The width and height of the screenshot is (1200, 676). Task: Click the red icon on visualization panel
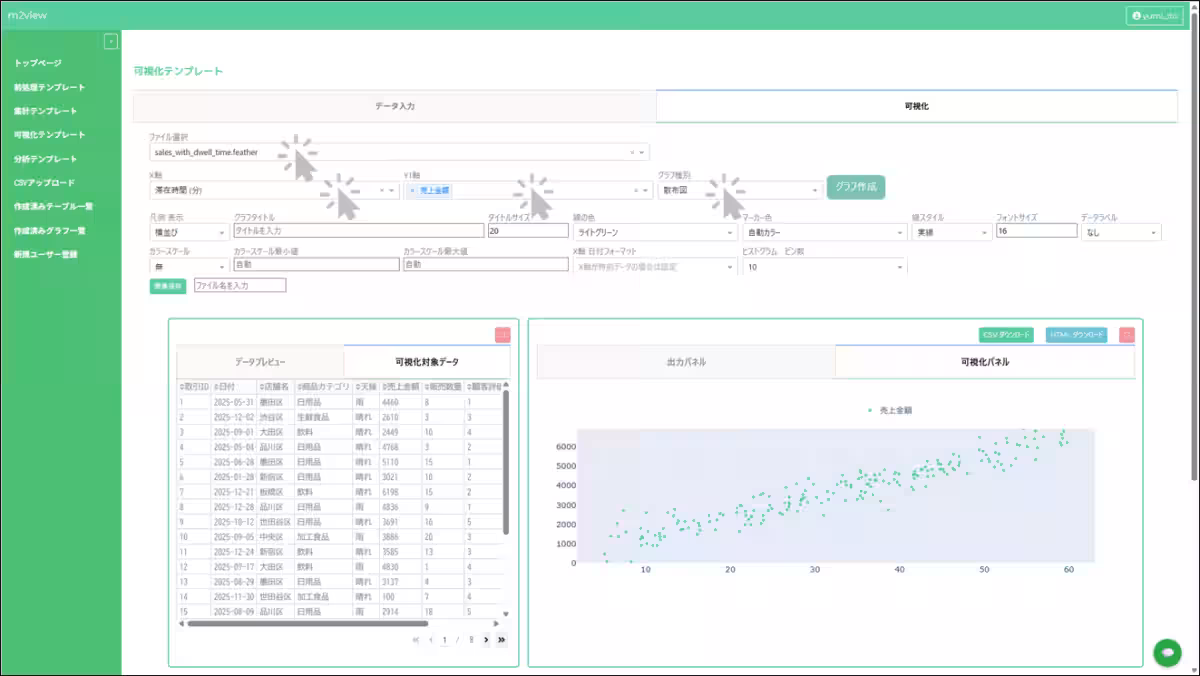click(1127, 335)
